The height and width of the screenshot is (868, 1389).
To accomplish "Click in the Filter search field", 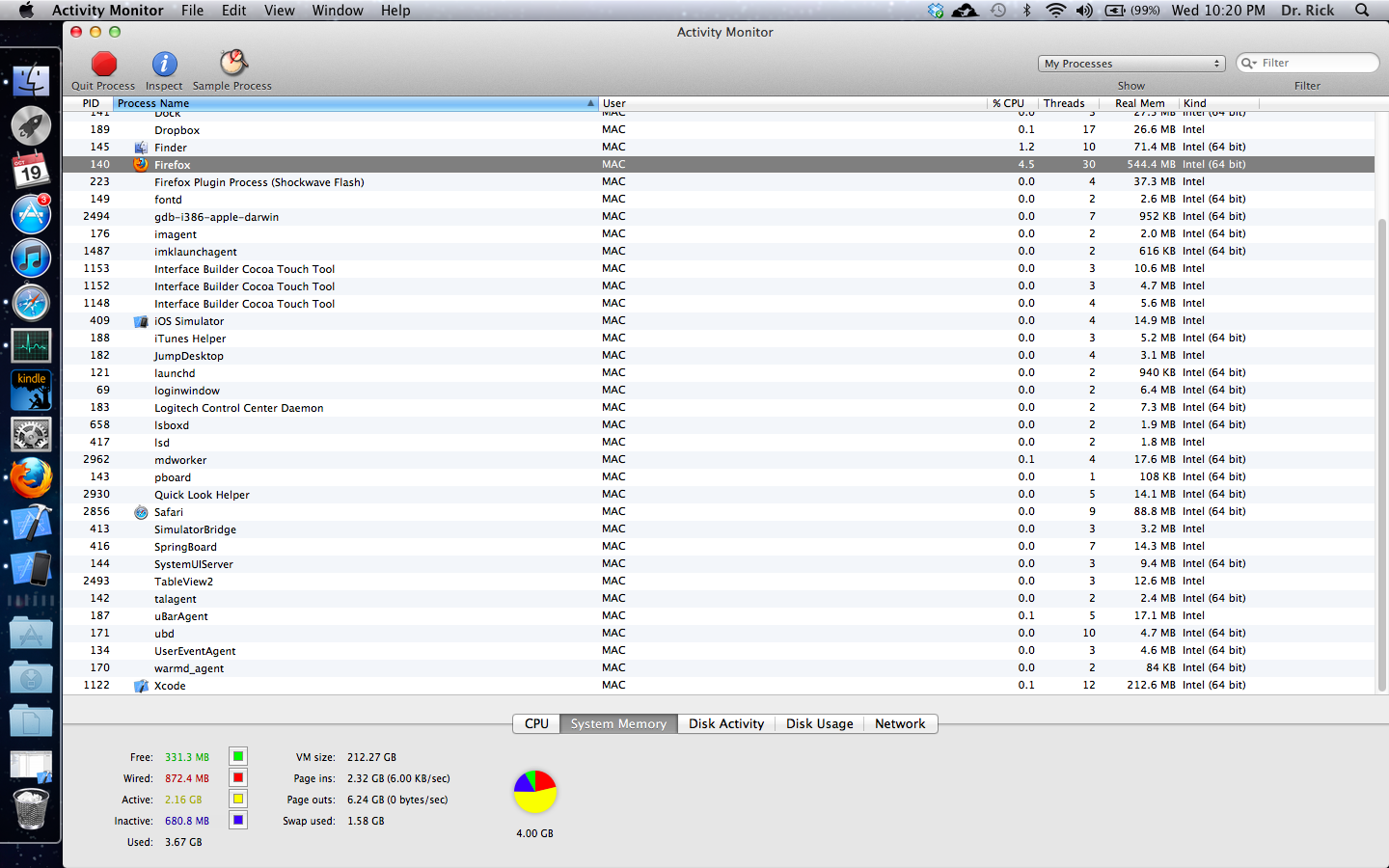I will click(x=1308, y=63).
